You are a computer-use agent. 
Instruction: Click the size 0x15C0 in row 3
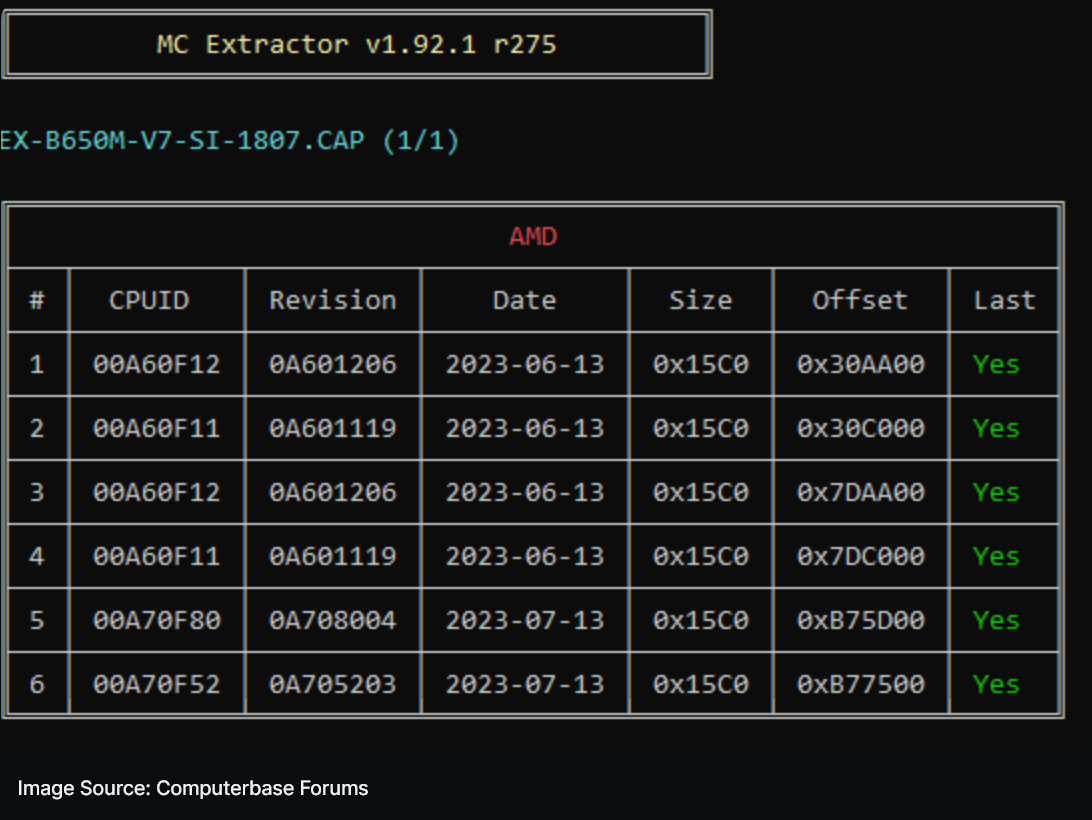pos(701,493)
